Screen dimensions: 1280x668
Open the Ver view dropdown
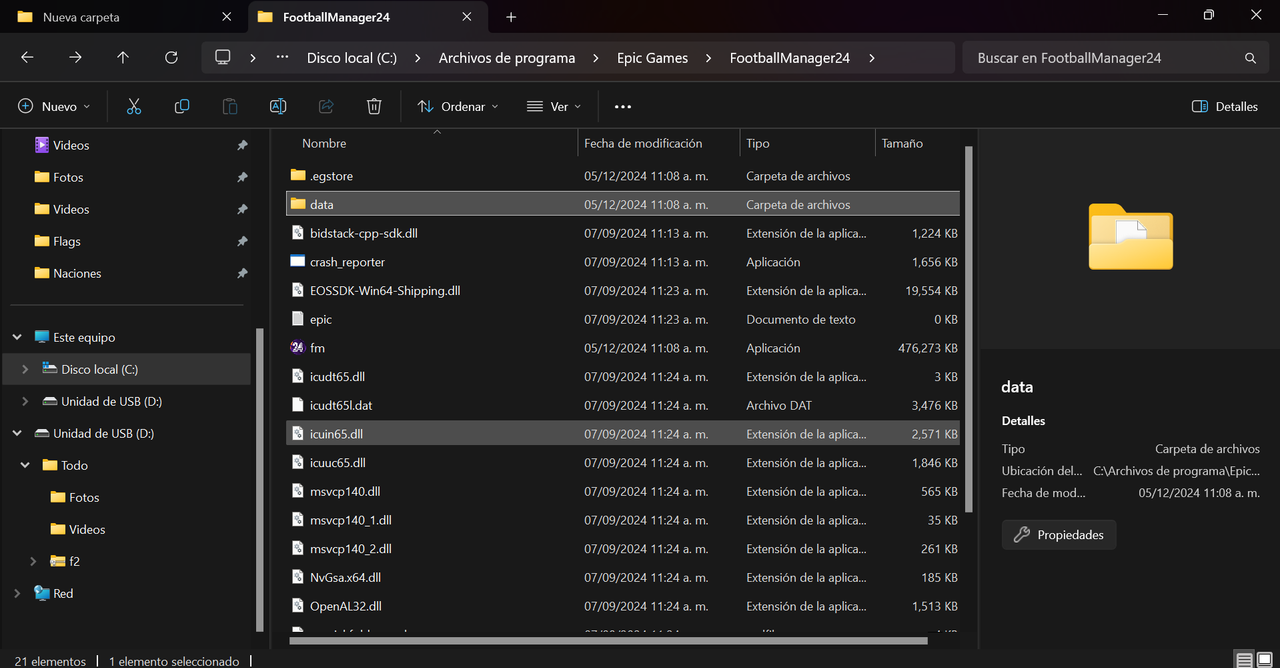tap(553, 106)
